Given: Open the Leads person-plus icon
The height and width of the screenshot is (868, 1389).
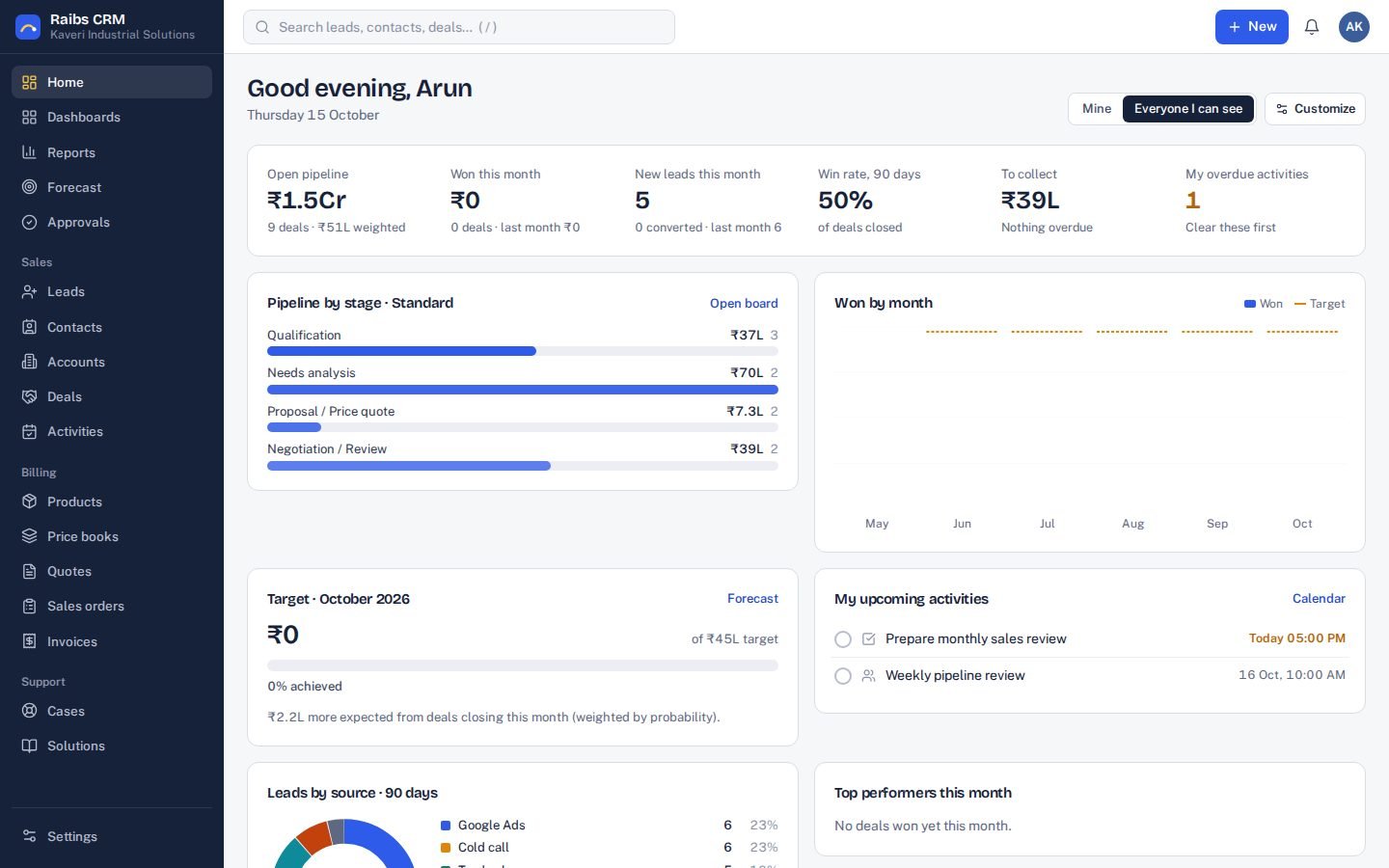Looking at the screenshot, I should coord(29,291).
